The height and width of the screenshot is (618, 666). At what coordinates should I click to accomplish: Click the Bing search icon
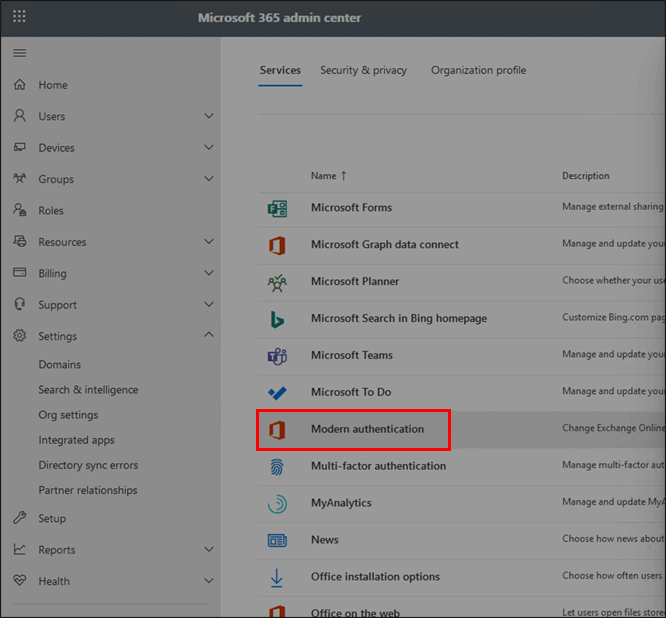click(277, 319)
